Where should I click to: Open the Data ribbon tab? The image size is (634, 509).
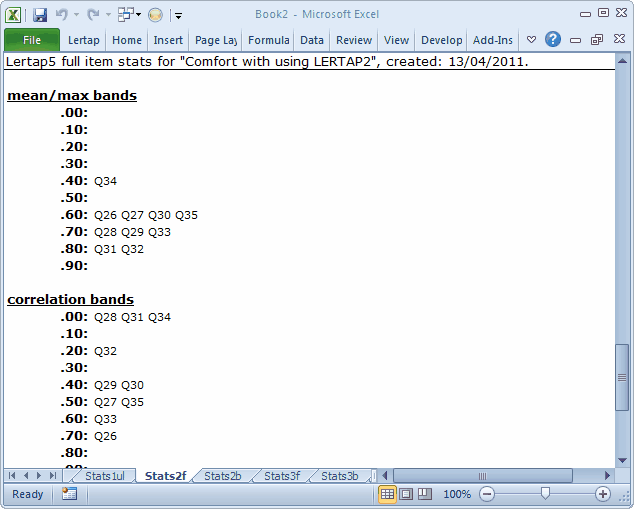pyautogui.click(x=312, y=40)
